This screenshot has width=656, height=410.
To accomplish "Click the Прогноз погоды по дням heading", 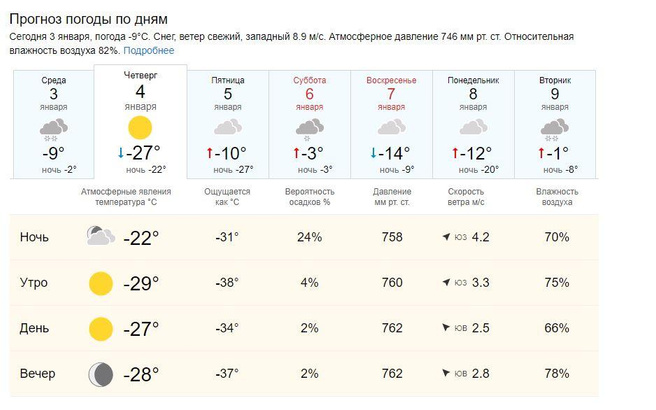I will click(89, 19).
